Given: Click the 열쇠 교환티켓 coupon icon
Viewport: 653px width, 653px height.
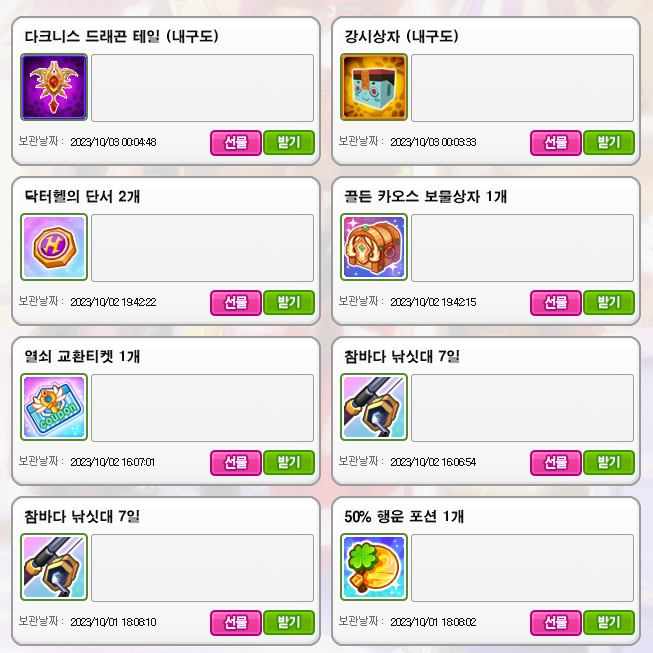Looking at the screenshot, I should (x=54, y=407).
